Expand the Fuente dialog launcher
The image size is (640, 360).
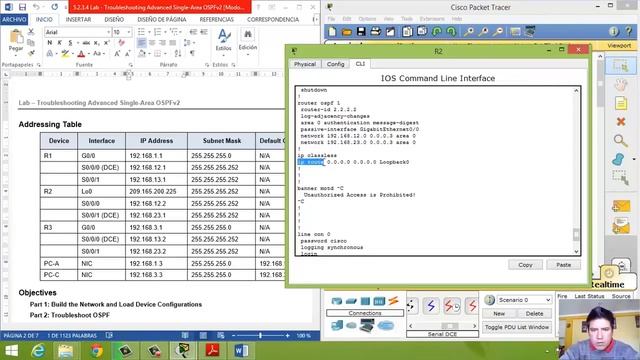click(131, 65)
